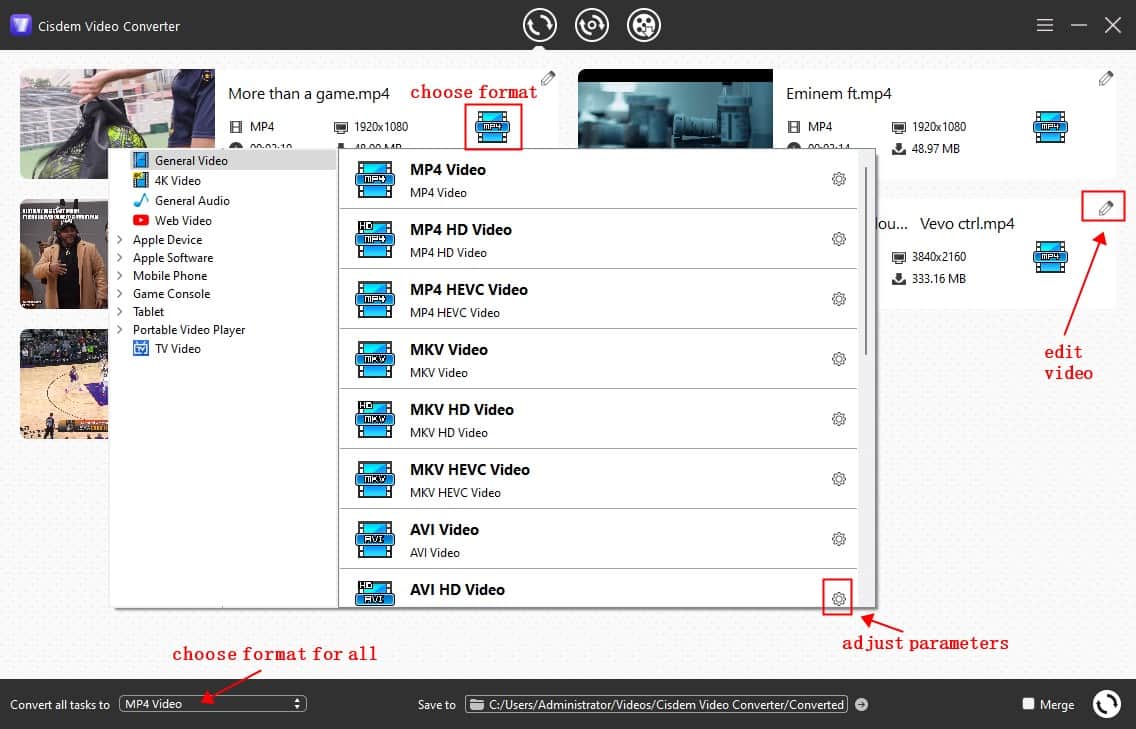Select the DVD Ripper icon at the top
Screen dimensions: 1136x729
pyautogui.click(x=591, y=24)
